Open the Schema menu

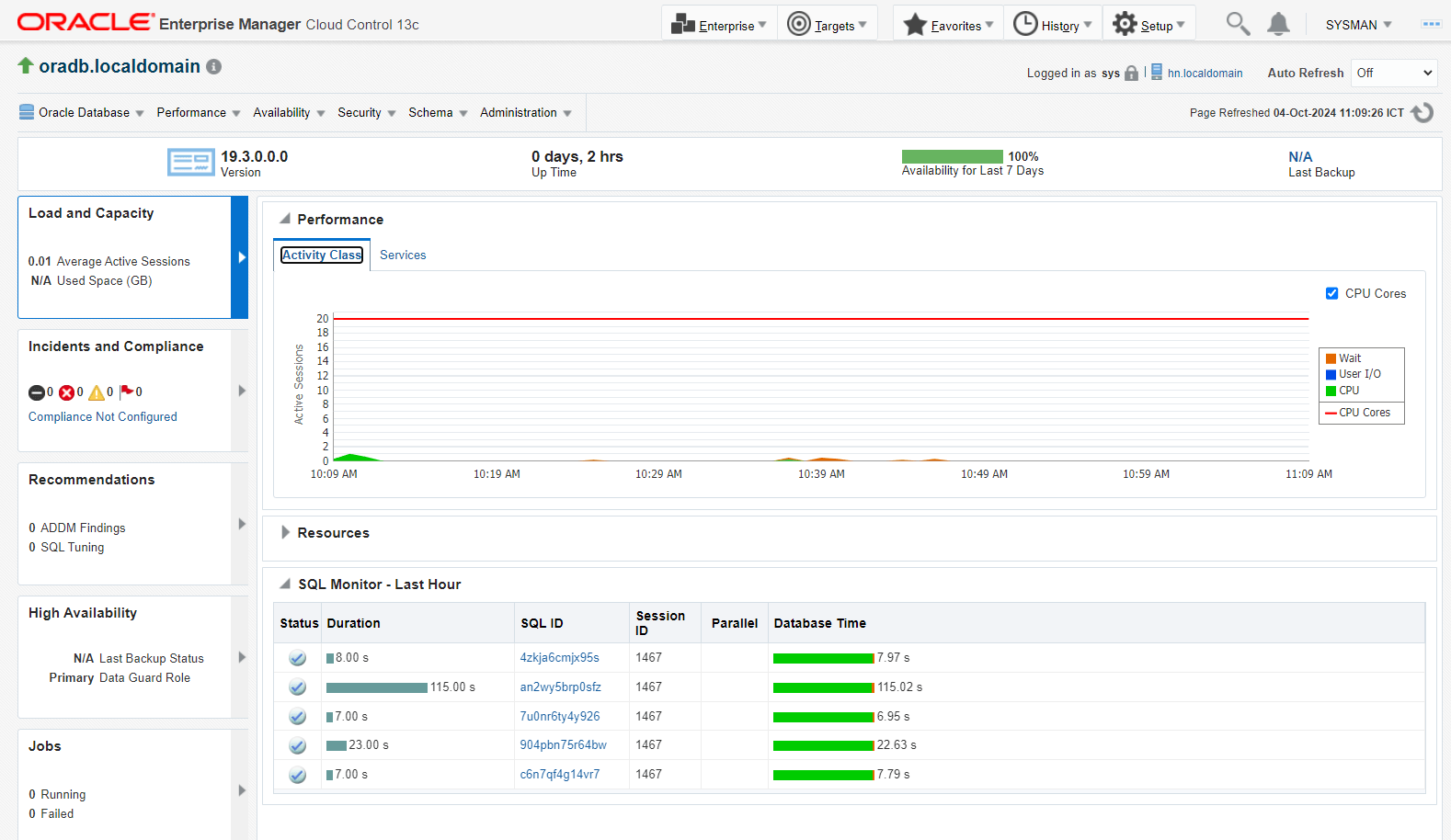pyautogui.click(x=438, y=112)
